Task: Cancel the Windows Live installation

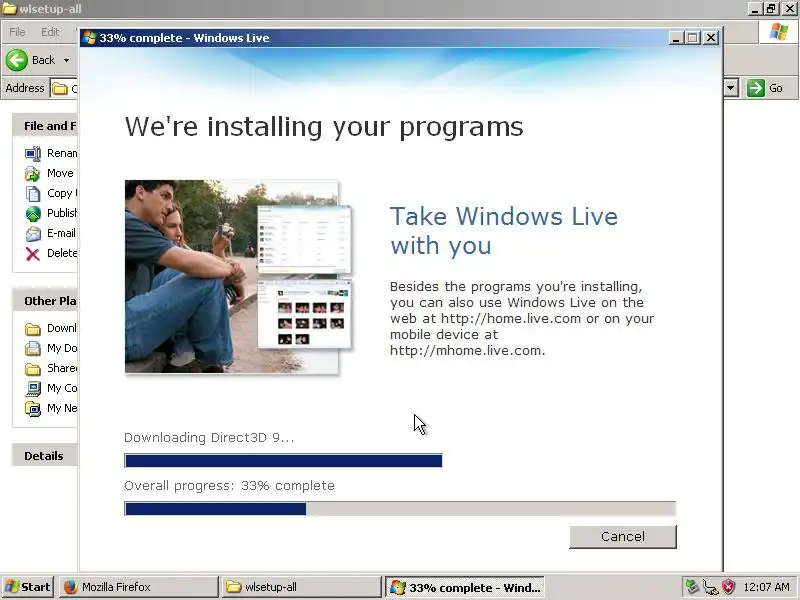Action: point(622,537)
